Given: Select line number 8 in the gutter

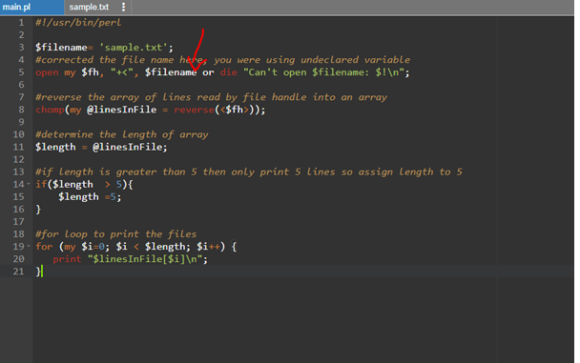Looking at the screenshot, I should pyautogui.click(x=21, y=110).
